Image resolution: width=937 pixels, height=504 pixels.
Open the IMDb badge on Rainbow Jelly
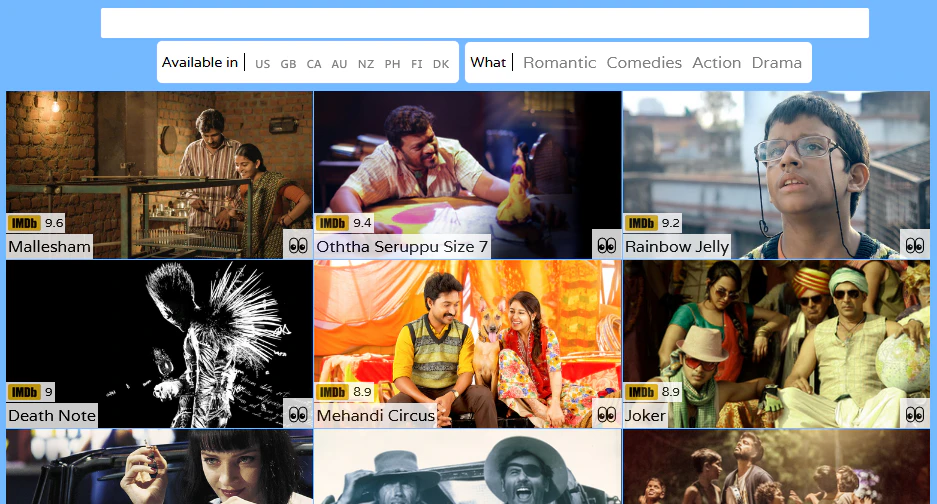coord(641,224)
